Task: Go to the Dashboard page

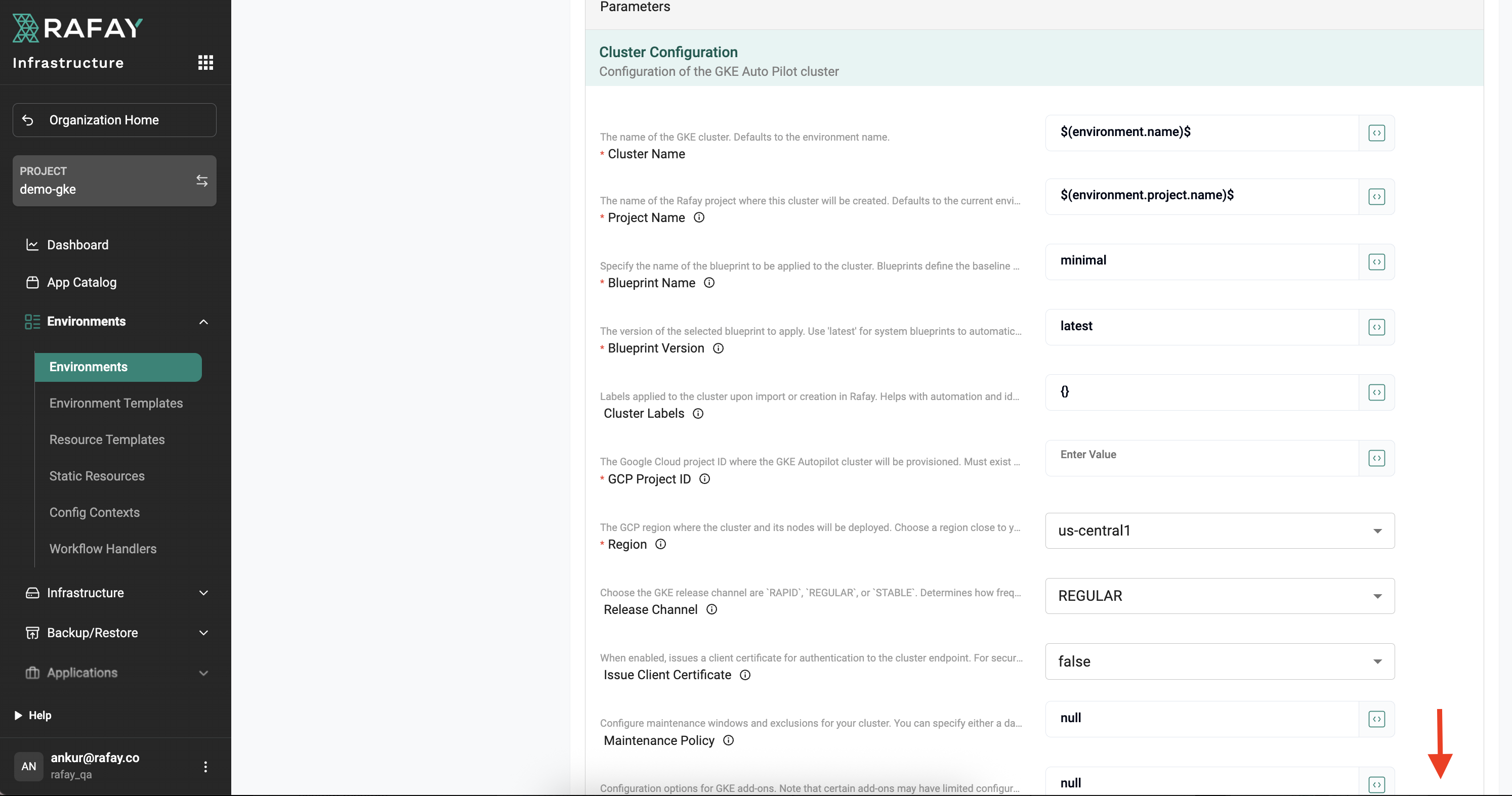Action: 77,245
